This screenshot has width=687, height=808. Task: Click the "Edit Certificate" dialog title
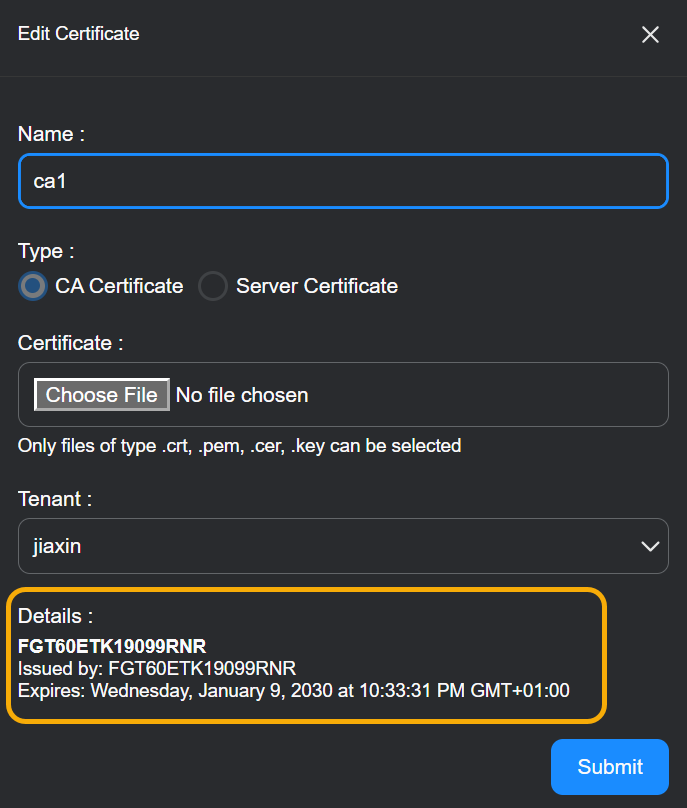tap(79, 34)
